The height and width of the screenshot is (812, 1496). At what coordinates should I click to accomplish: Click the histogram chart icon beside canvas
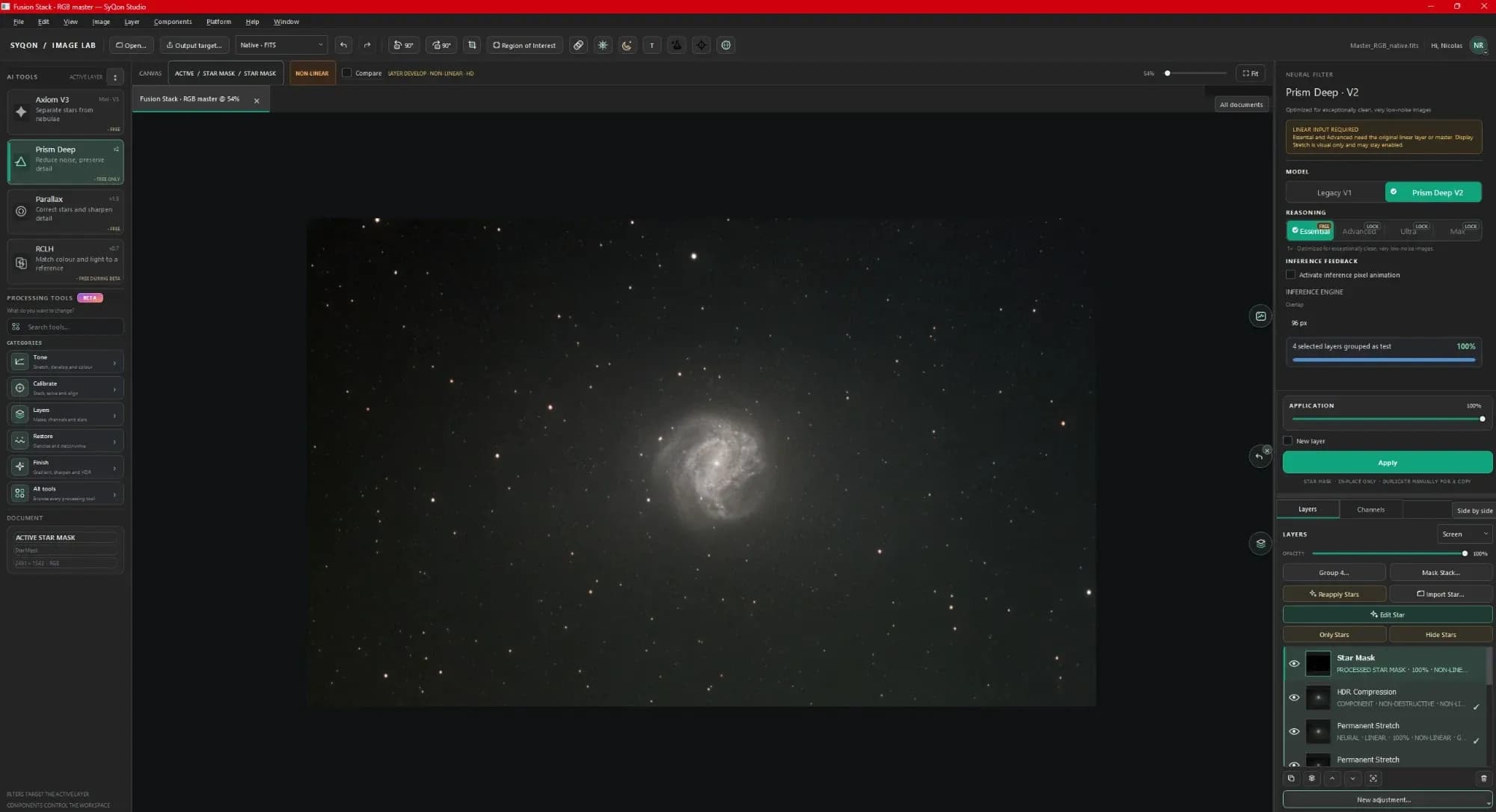coord(1260,316)
